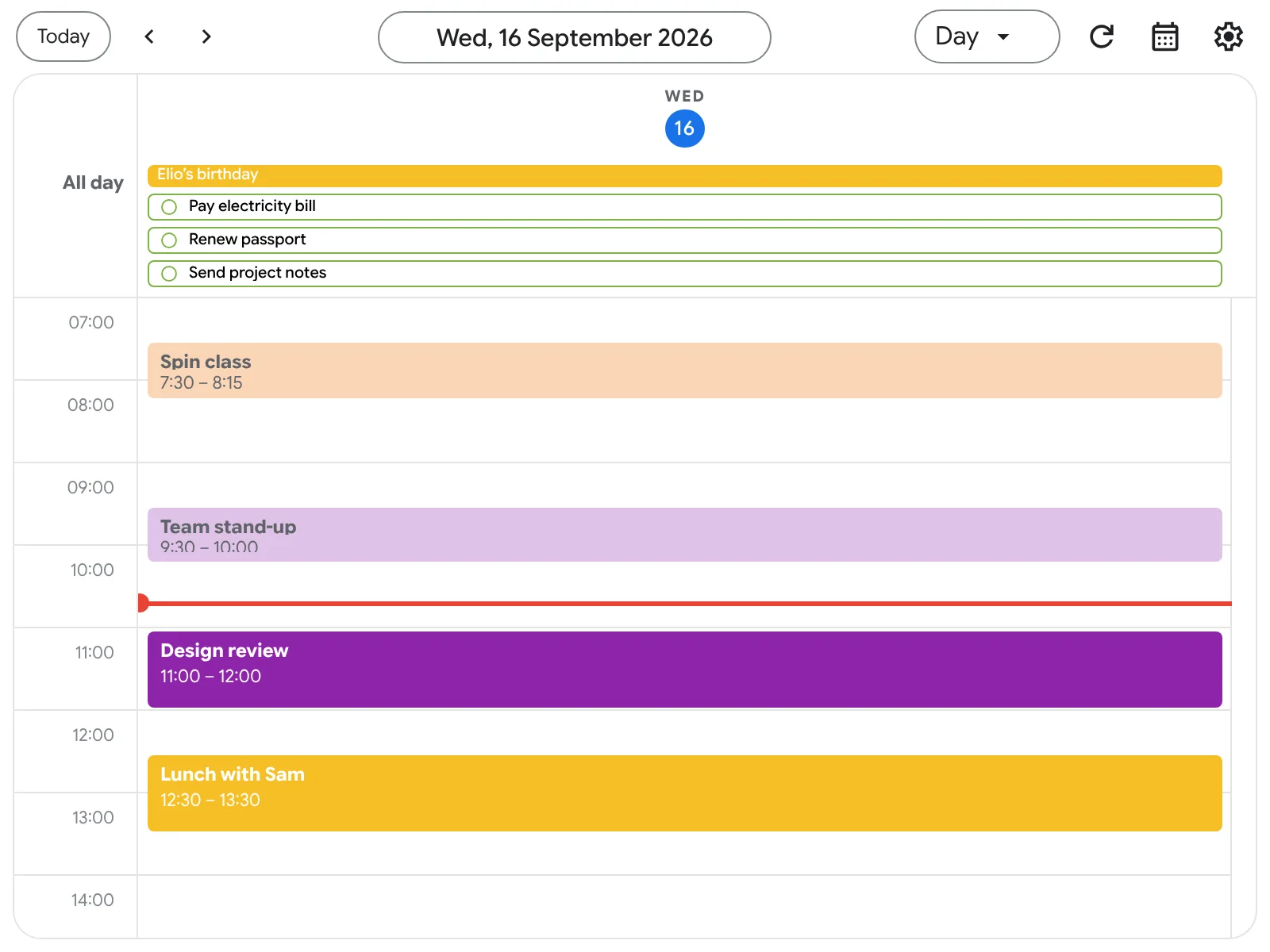
Task: Go to the next day arrow
Action: (206, 36)
